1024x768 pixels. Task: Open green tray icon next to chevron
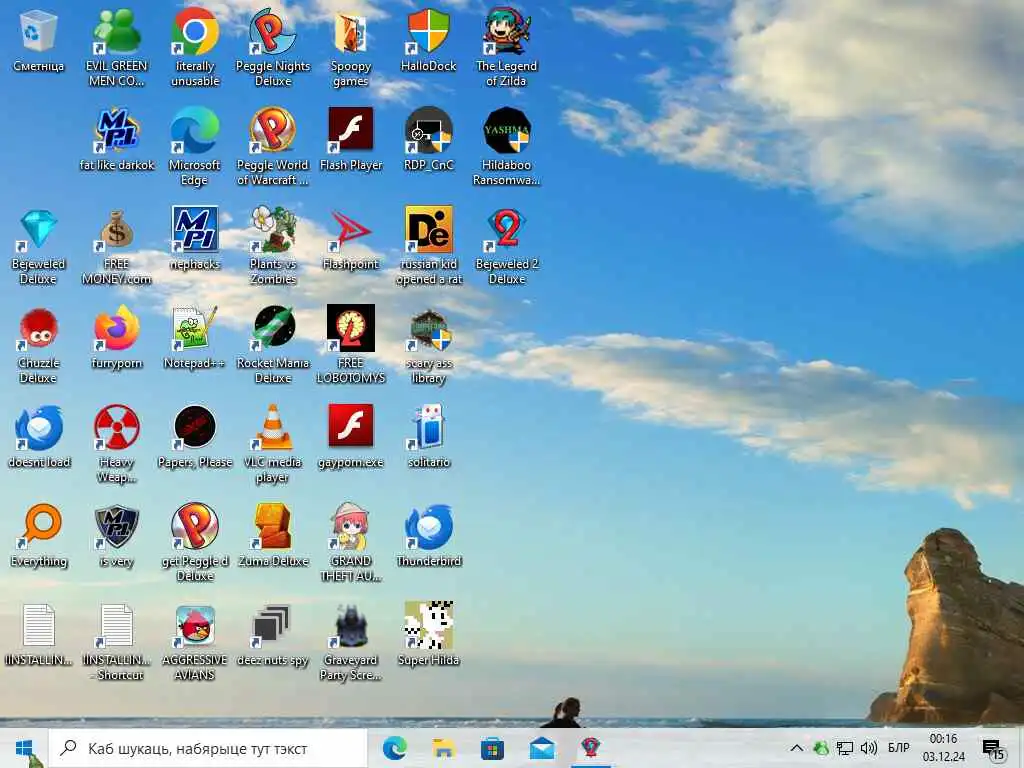coord(821,748)
